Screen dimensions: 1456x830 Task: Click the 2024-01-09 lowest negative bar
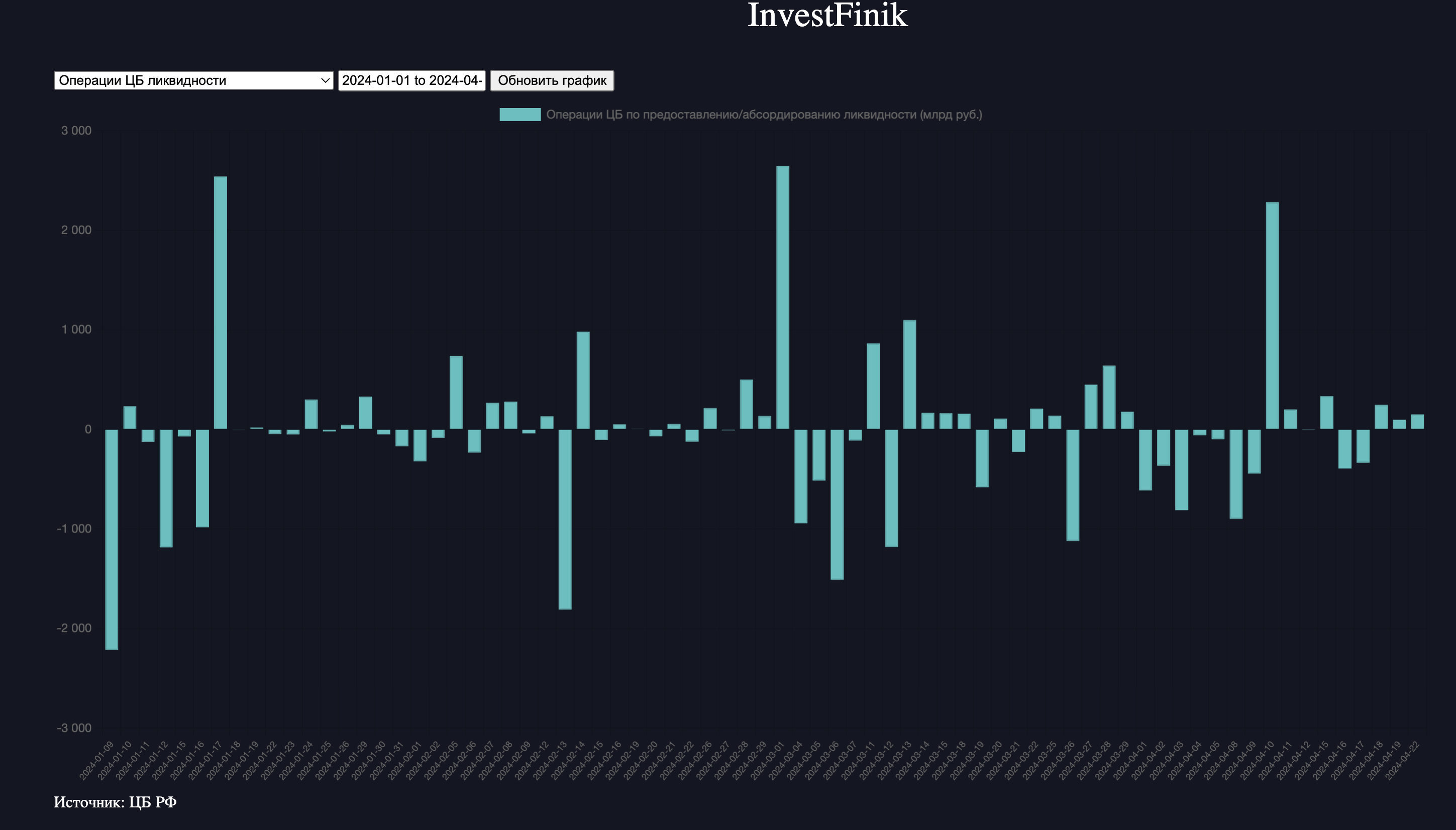click(112, 539)
